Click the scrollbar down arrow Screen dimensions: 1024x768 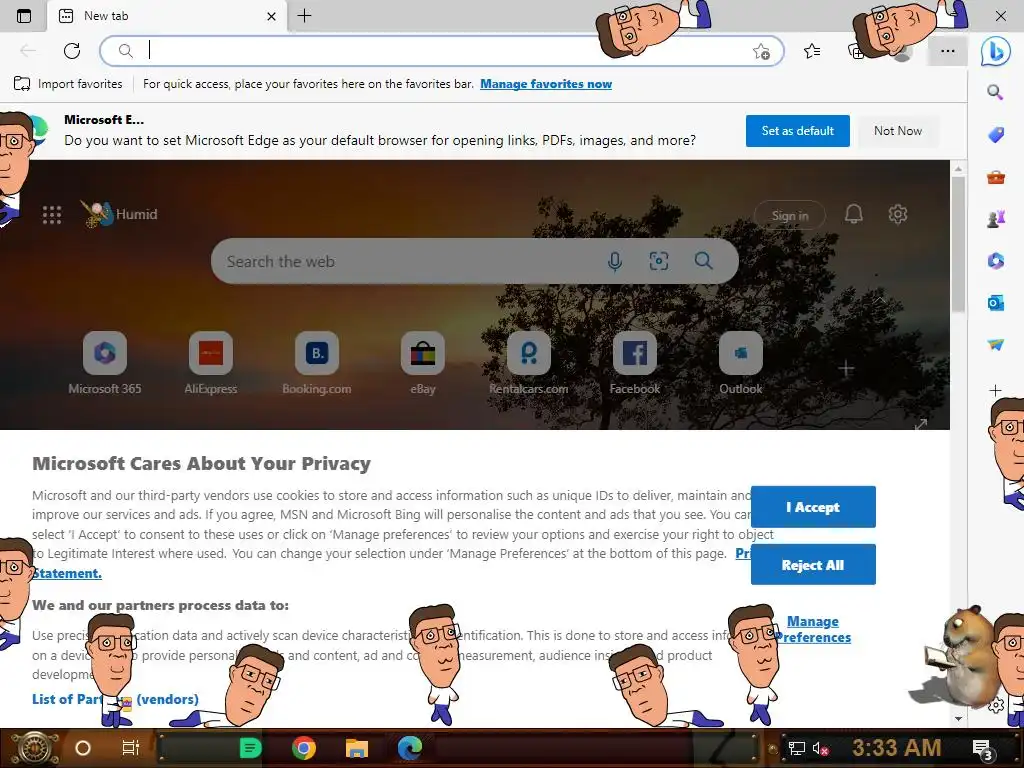(x=958, y=718)
